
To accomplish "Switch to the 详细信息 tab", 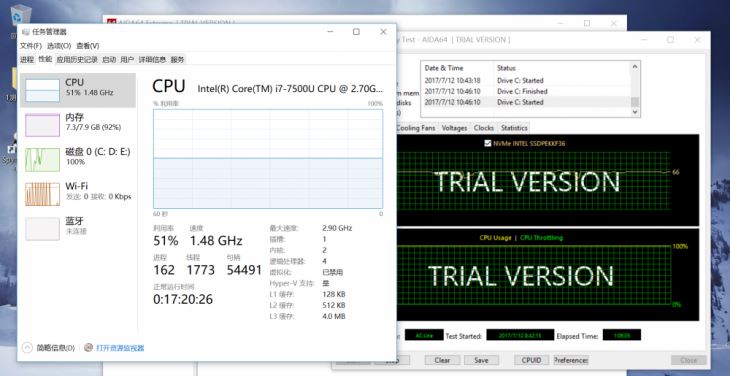I will pos(153,59).
